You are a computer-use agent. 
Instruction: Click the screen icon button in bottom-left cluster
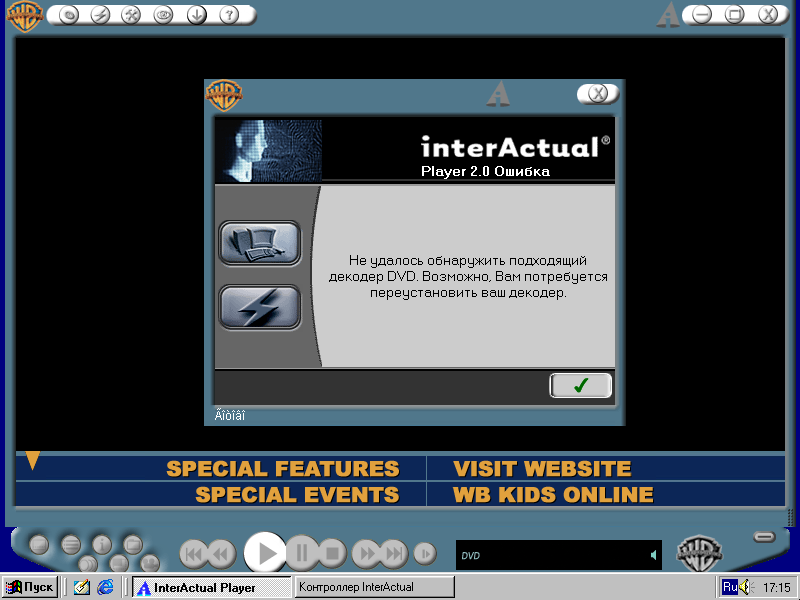(x=39, y=544)
